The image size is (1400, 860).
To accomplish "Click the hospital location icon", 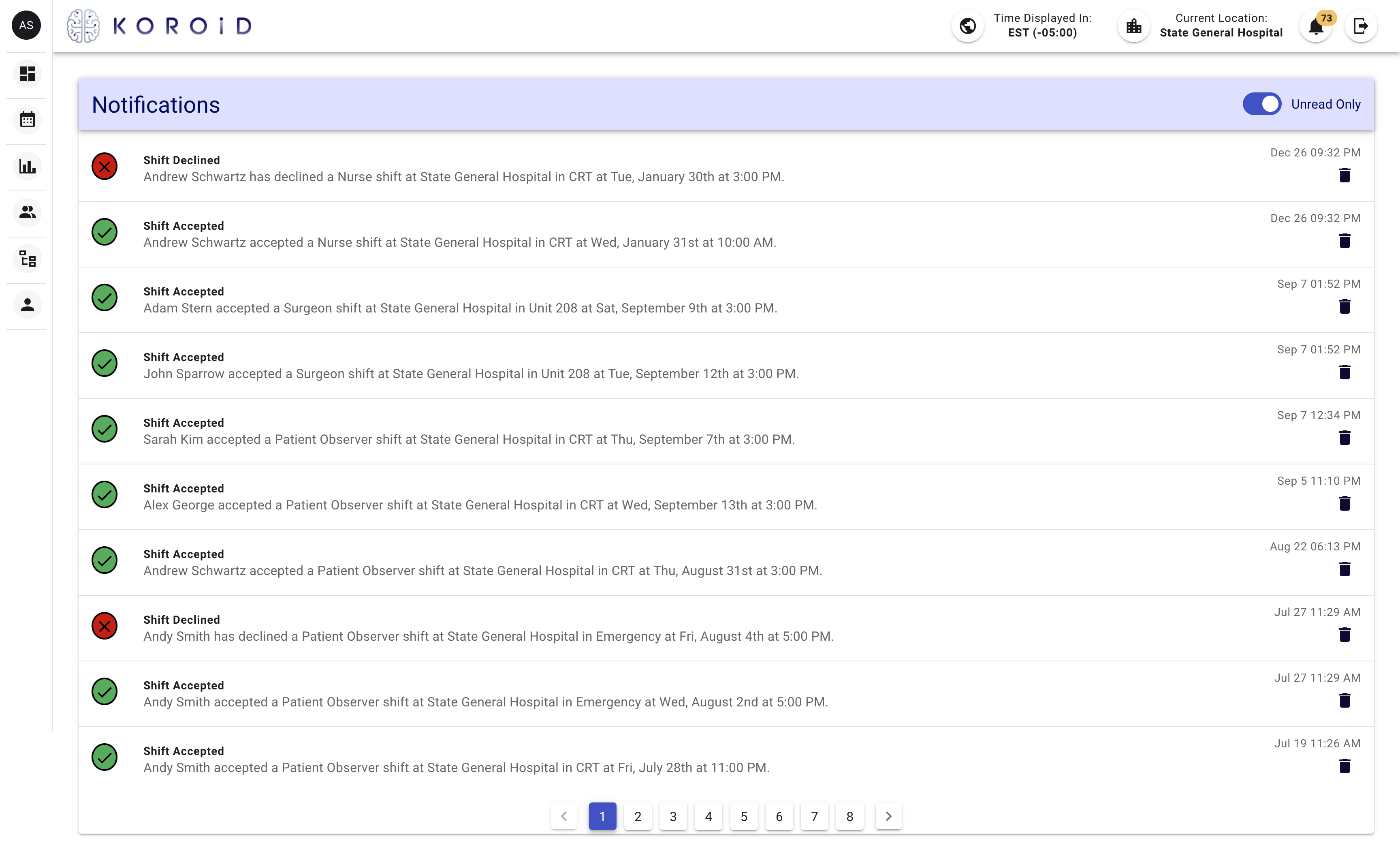I will coord(1133,26).
